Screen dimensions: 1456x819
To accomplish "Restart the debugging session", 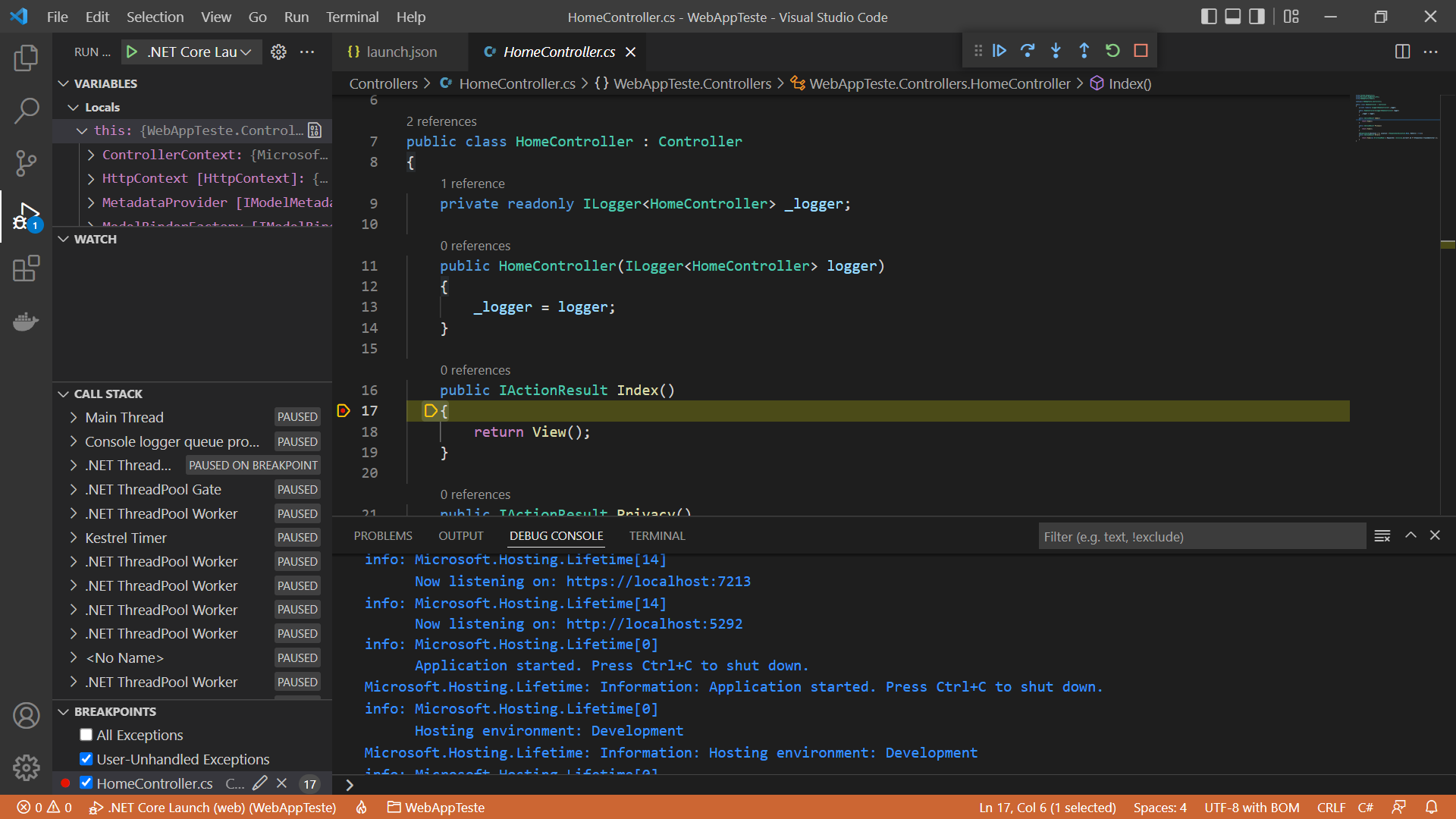I will (x=1112, y=51).
